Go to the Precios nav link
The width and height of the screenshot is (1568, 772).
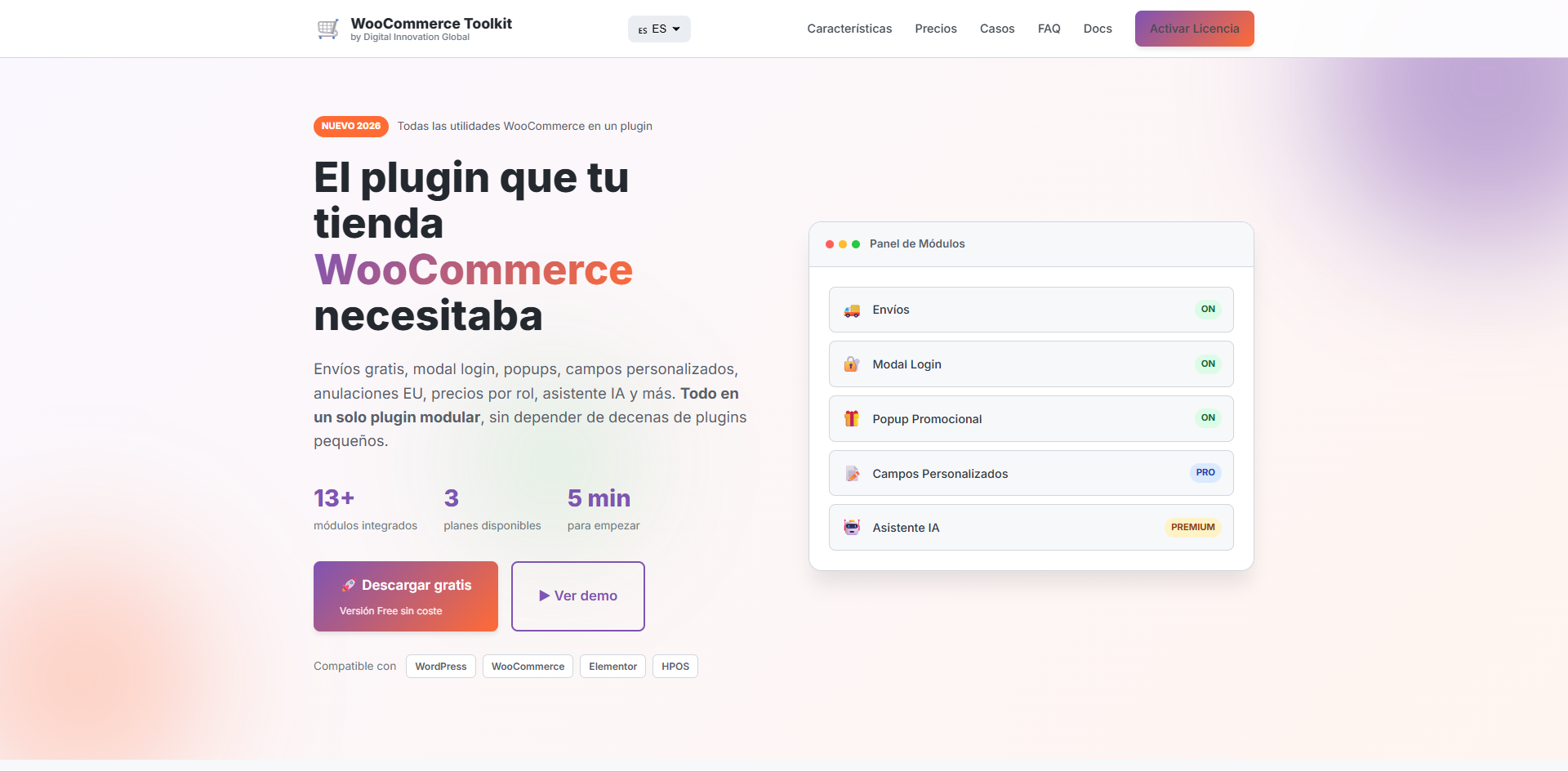coord(936,29)
